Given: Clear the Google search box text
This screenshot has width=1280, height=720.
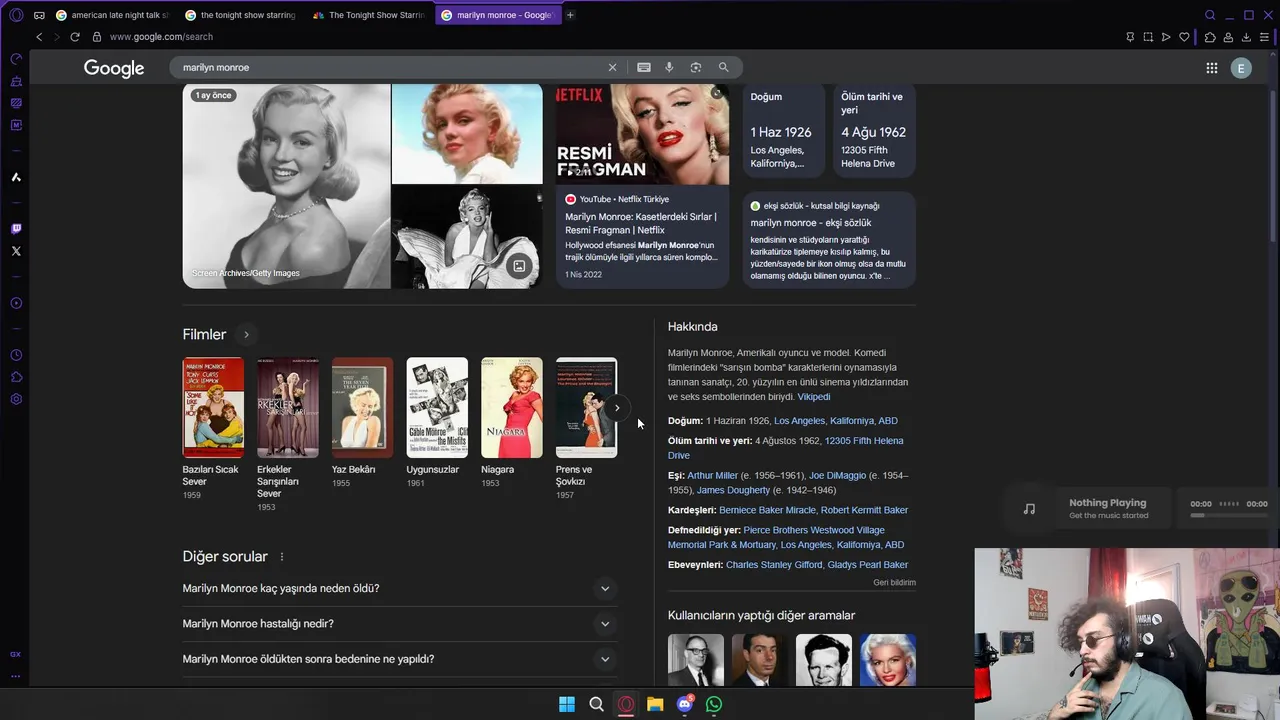Looking at the screenshot, I should 612,67.
